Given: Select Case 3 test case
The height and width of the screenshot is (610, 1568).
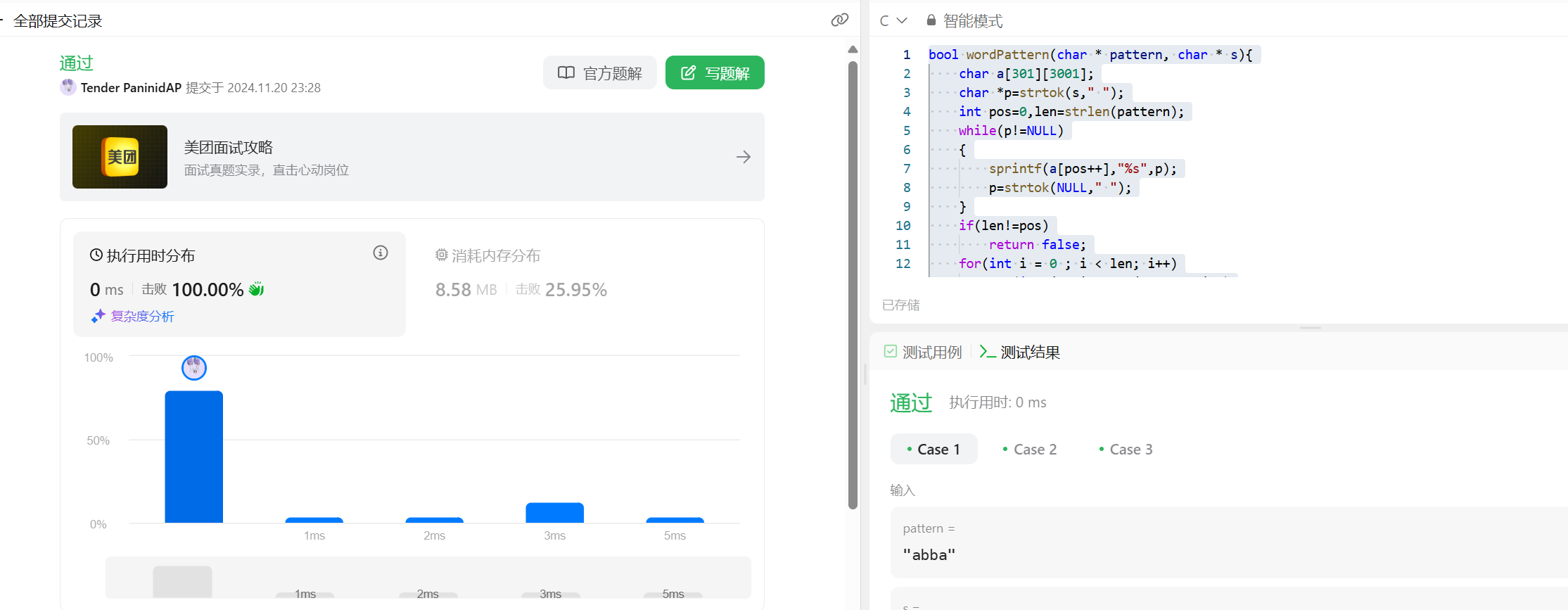Looking at the screenshot, I should (x=1126, y=450).
